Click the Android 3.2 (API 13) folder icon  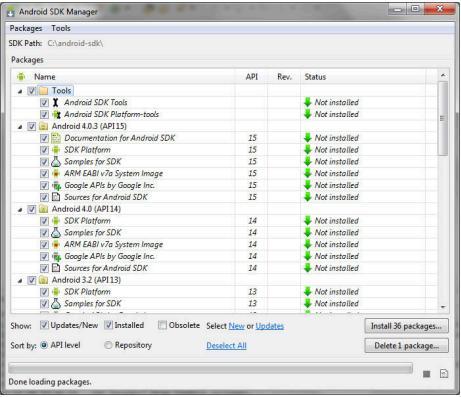44,280
